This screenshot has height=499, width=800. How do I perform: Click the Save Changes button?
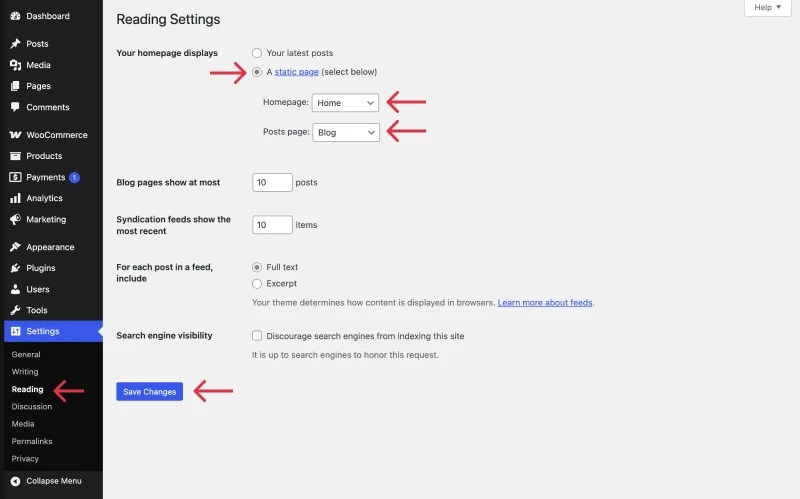(150, 392)
